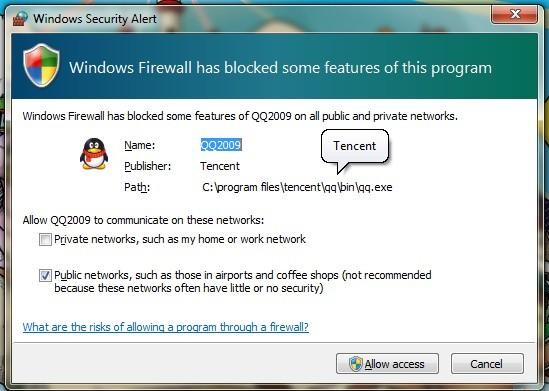Screen dimensions: 549x391
Task: Enable the Private networks checkbox
Action: click(45, 239)
